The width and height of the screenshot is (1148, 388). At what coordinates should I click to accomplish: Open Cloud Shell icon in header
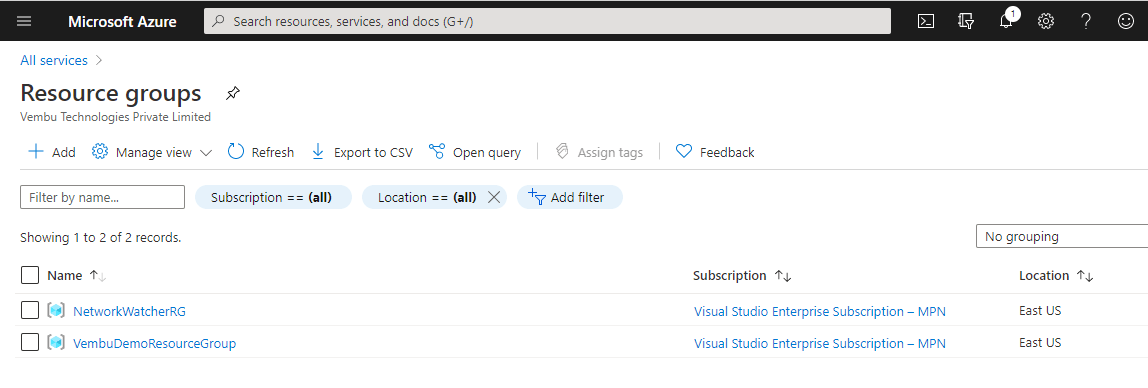pos(925,21)
